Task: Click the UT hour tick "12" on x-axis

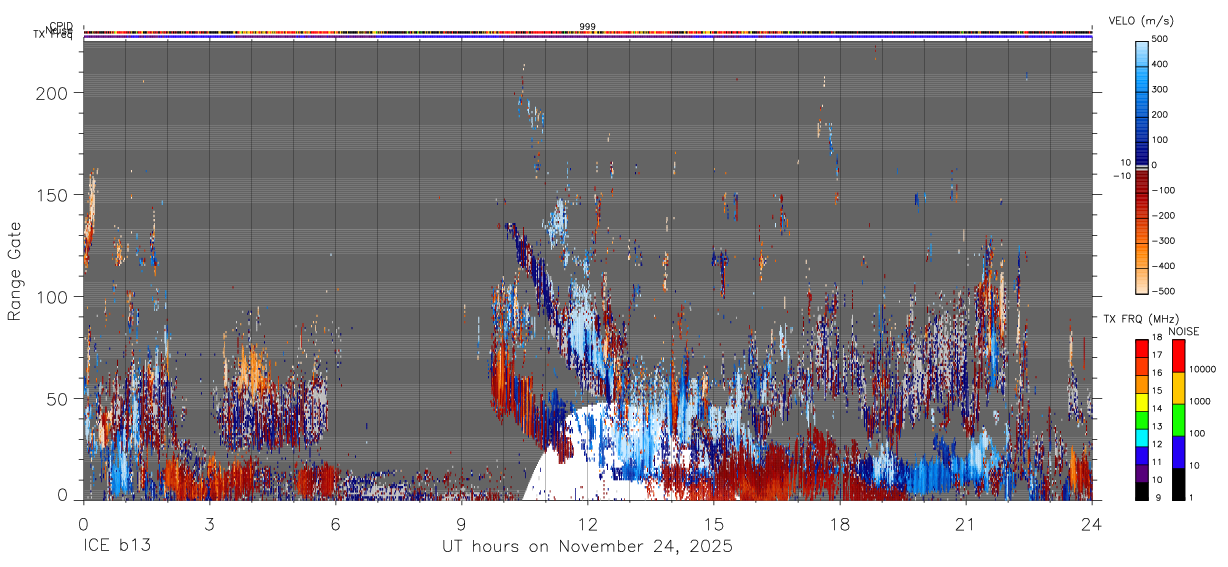Action: (x=587, y=523)
